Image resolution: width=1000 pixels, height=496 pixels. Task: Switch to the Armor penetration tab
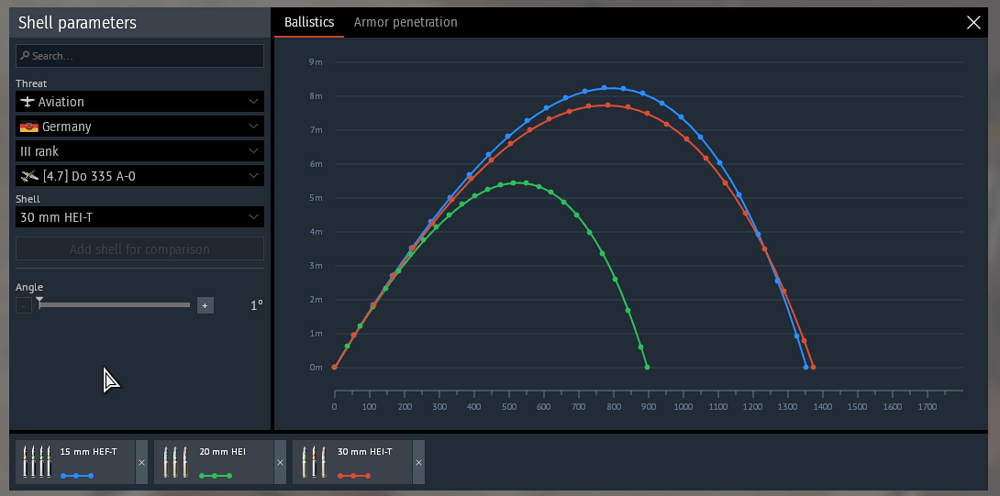[406, 22]
